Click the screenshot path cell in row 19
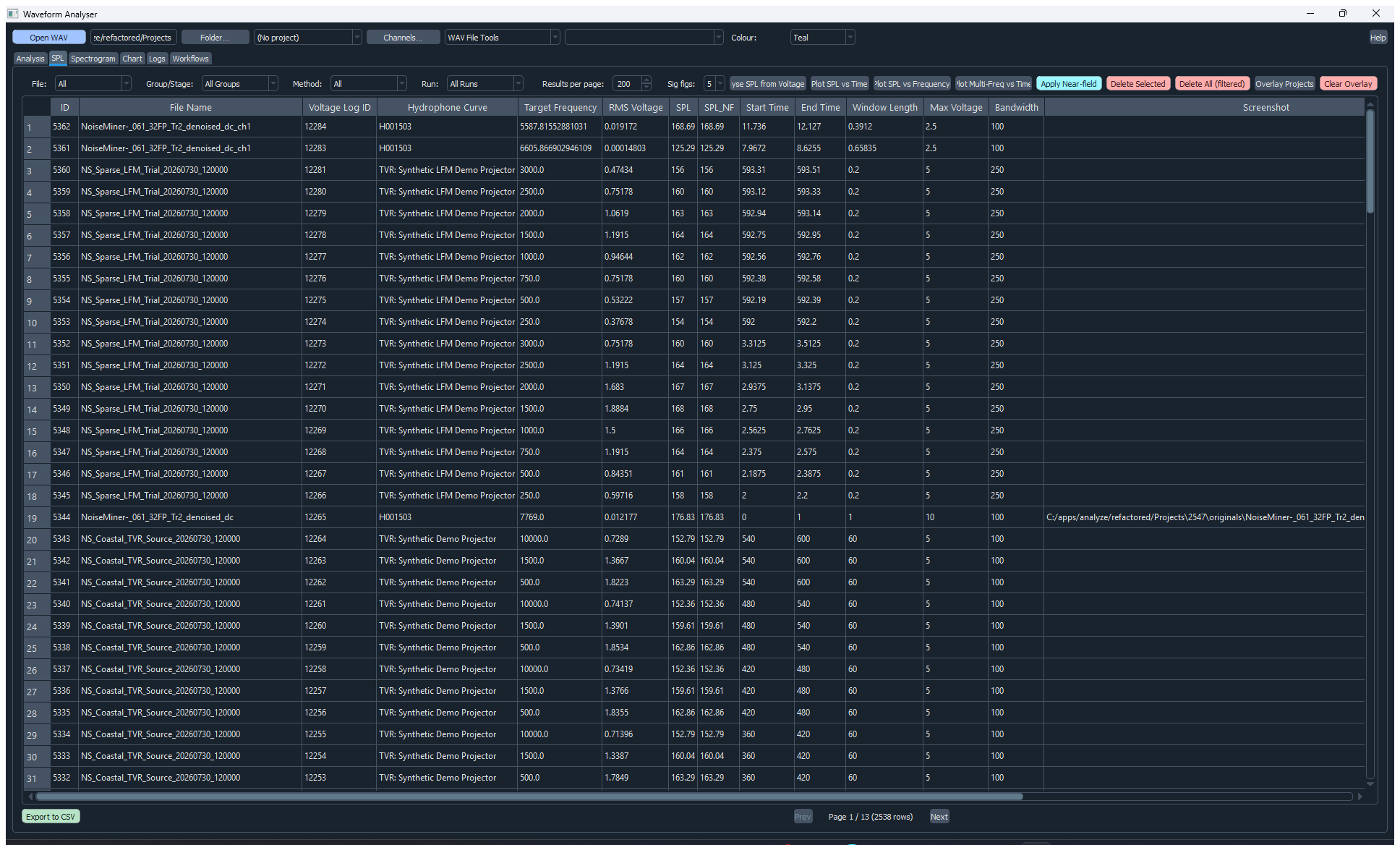This screenshot has width=1400, height=845. [1204, 517]
